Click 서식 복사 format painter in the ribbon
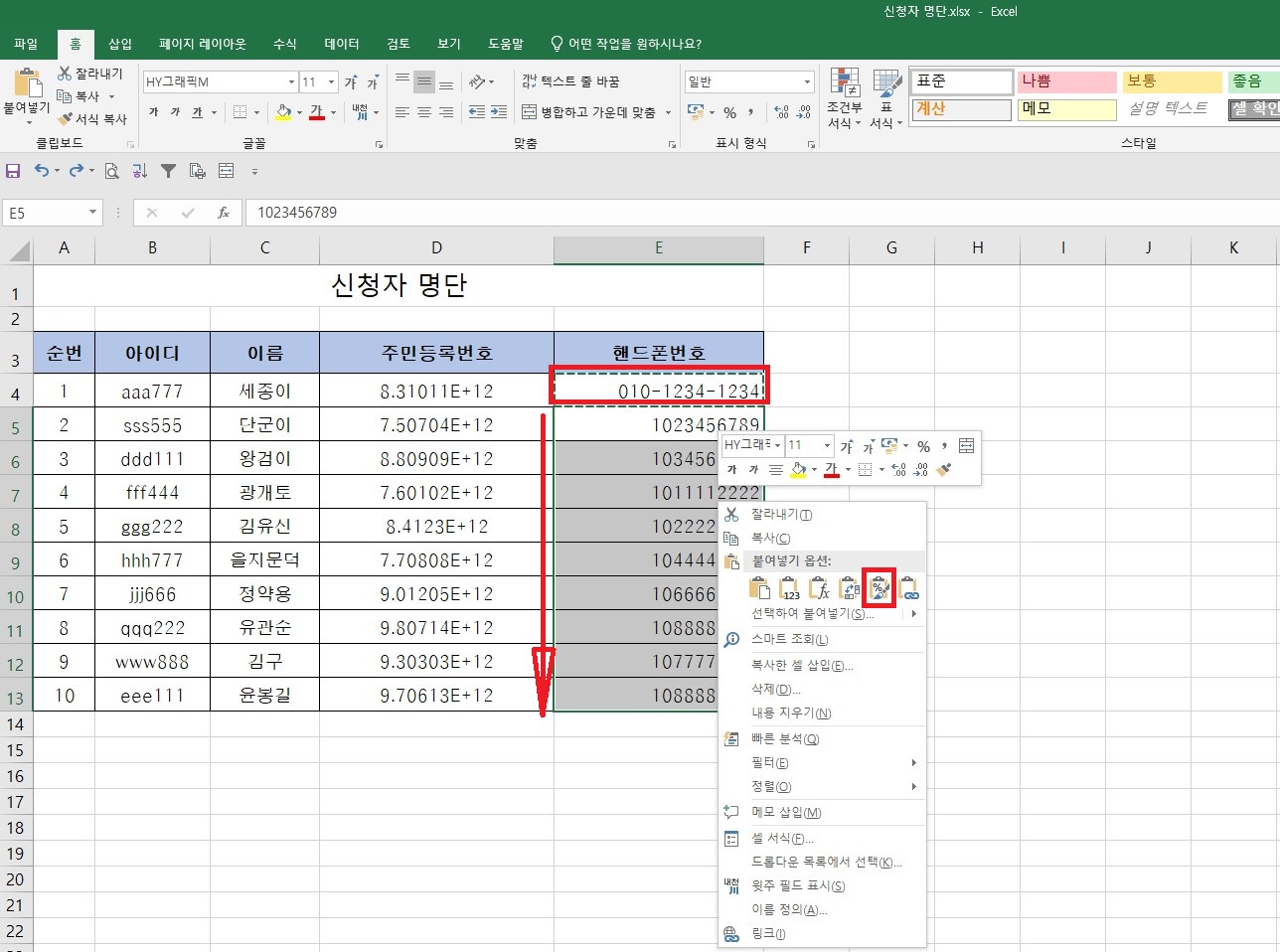The height and width of the screenshot is (952, 1280). (92, 119)
